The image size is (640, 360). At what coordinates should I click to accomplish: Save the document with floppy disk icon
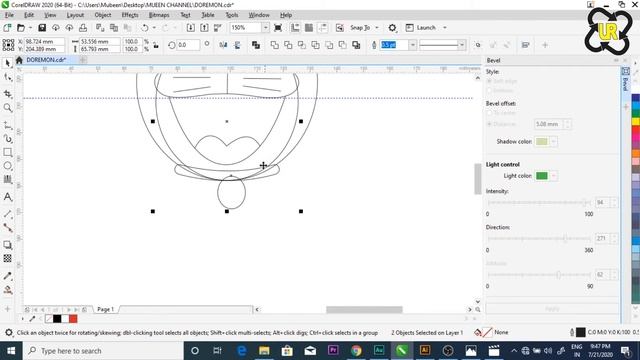[42, 28]
